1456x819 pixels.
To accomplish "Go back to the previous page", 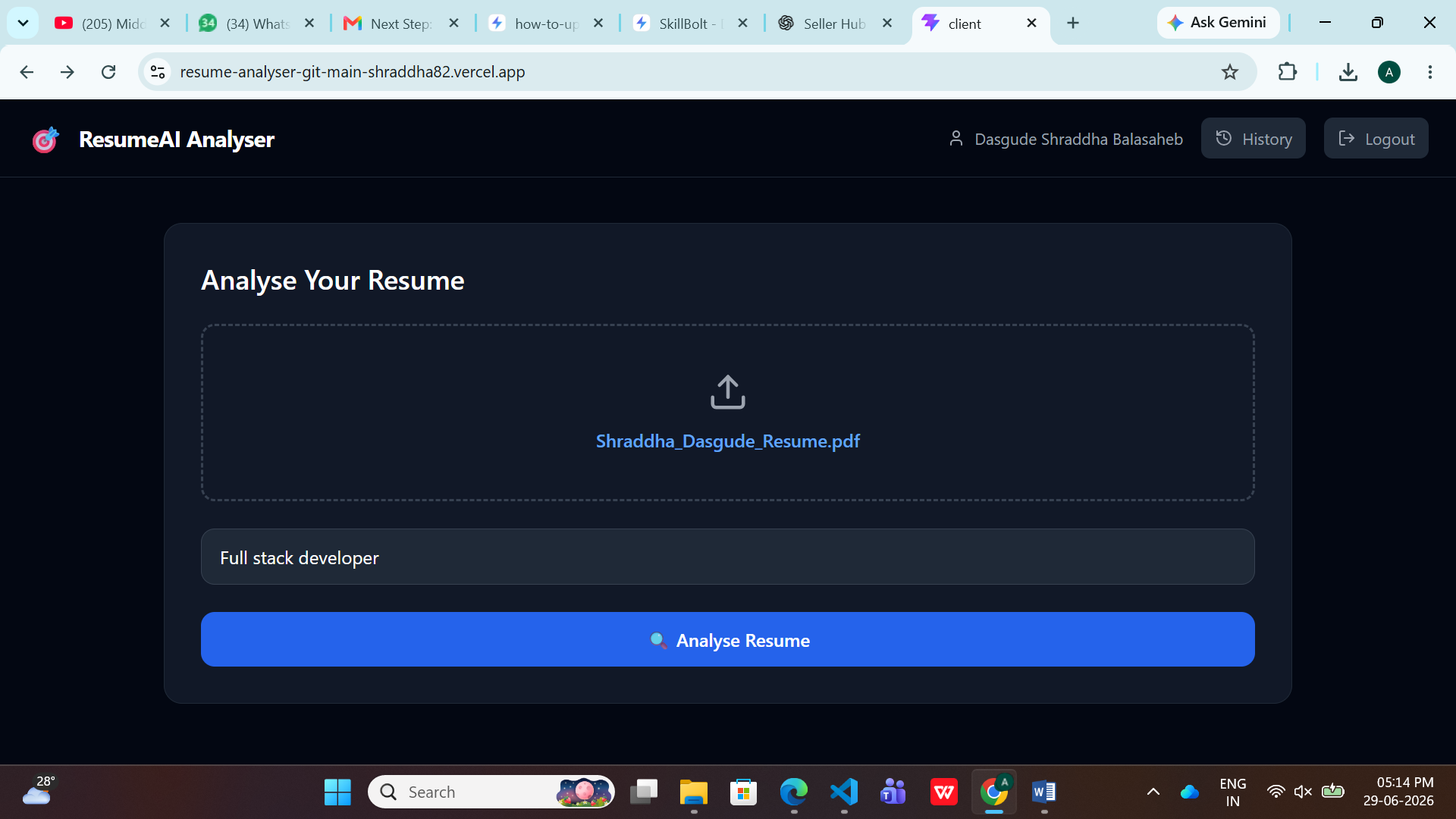I will pyautogui.click(x=27, y=72).
